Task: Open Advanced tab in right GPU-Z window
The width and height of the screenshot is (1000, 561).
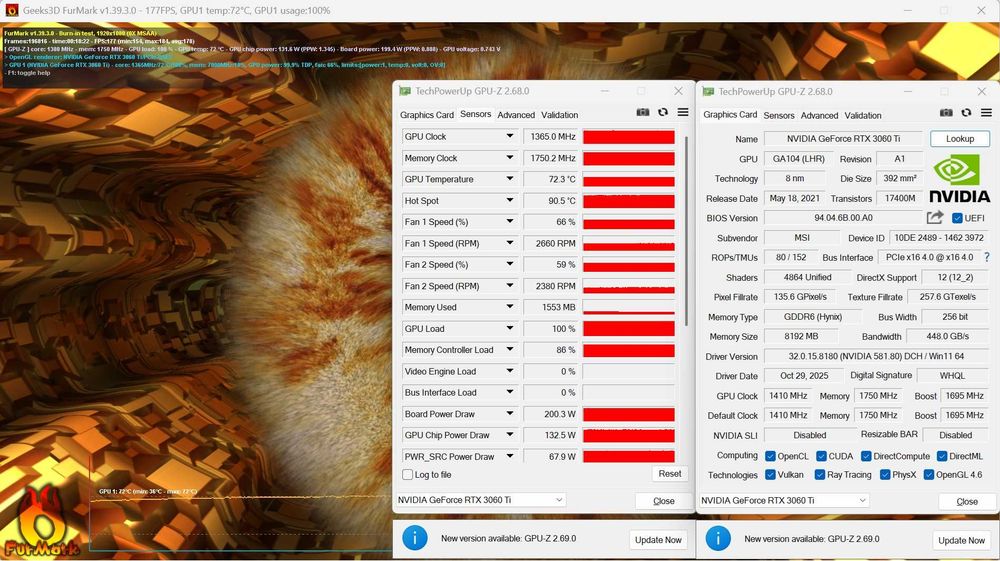Action: (x=820, y=115)
